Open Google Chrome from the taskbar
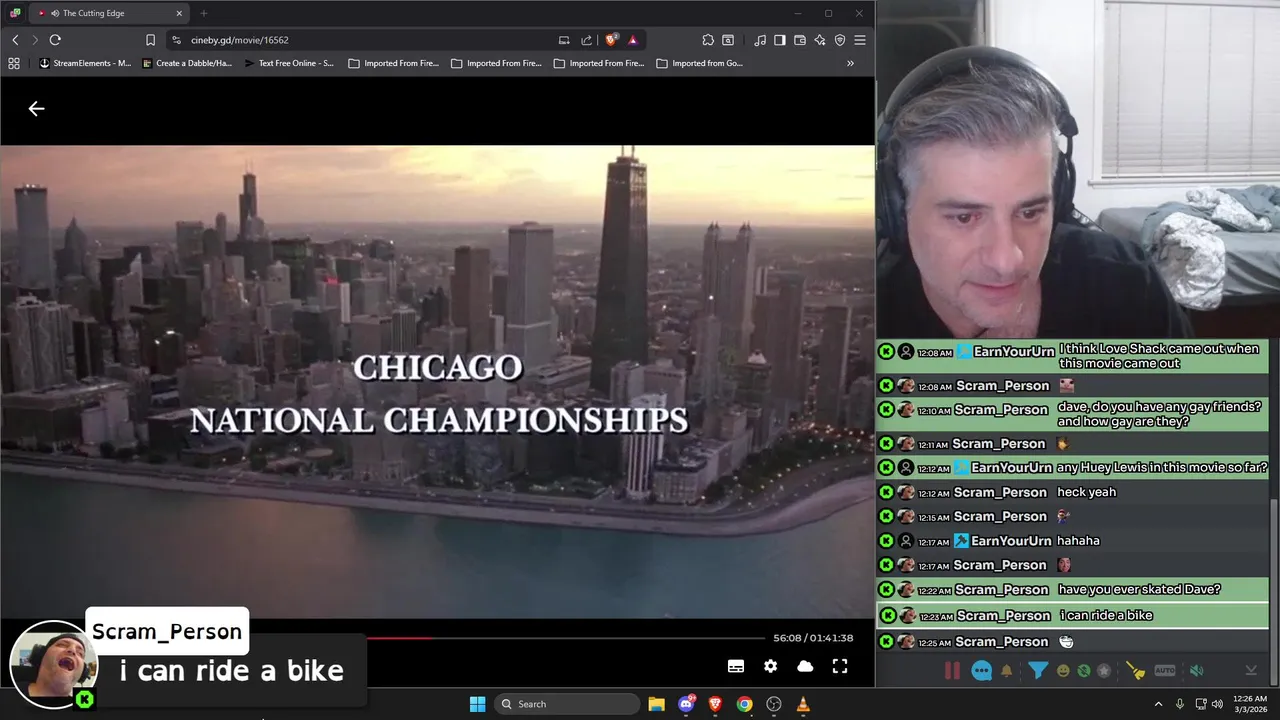 point(744,704)
